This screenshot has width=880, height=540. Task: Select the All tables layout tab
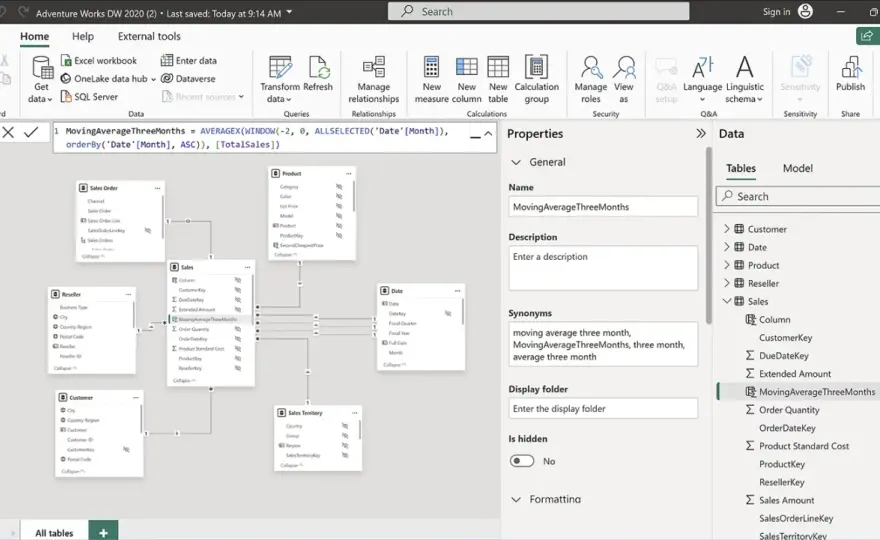click(54, 533)
